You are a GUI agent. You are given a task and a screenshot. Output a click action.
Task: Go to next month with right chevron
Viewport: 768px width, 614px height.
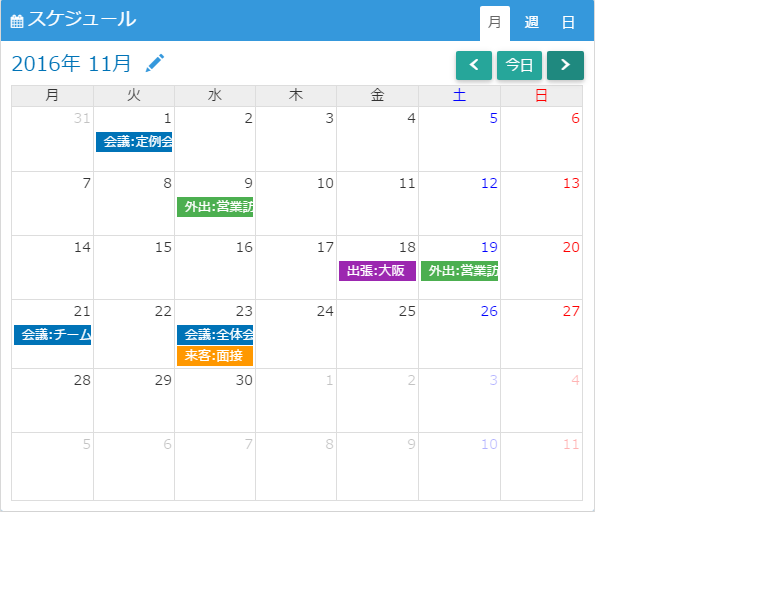[565, 65]
